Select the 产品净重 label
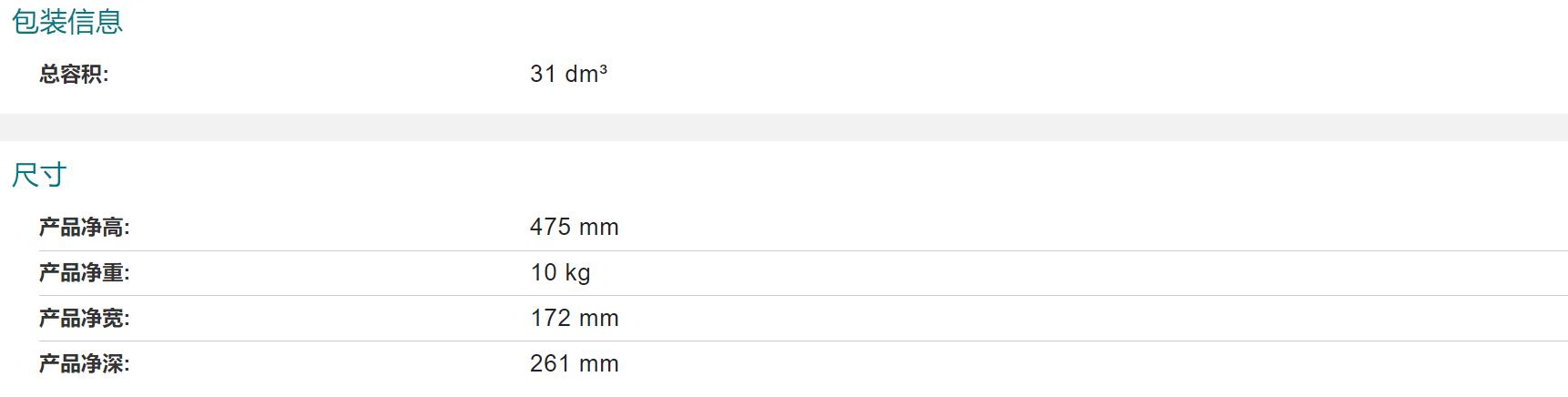 click(x=85, y=272)
